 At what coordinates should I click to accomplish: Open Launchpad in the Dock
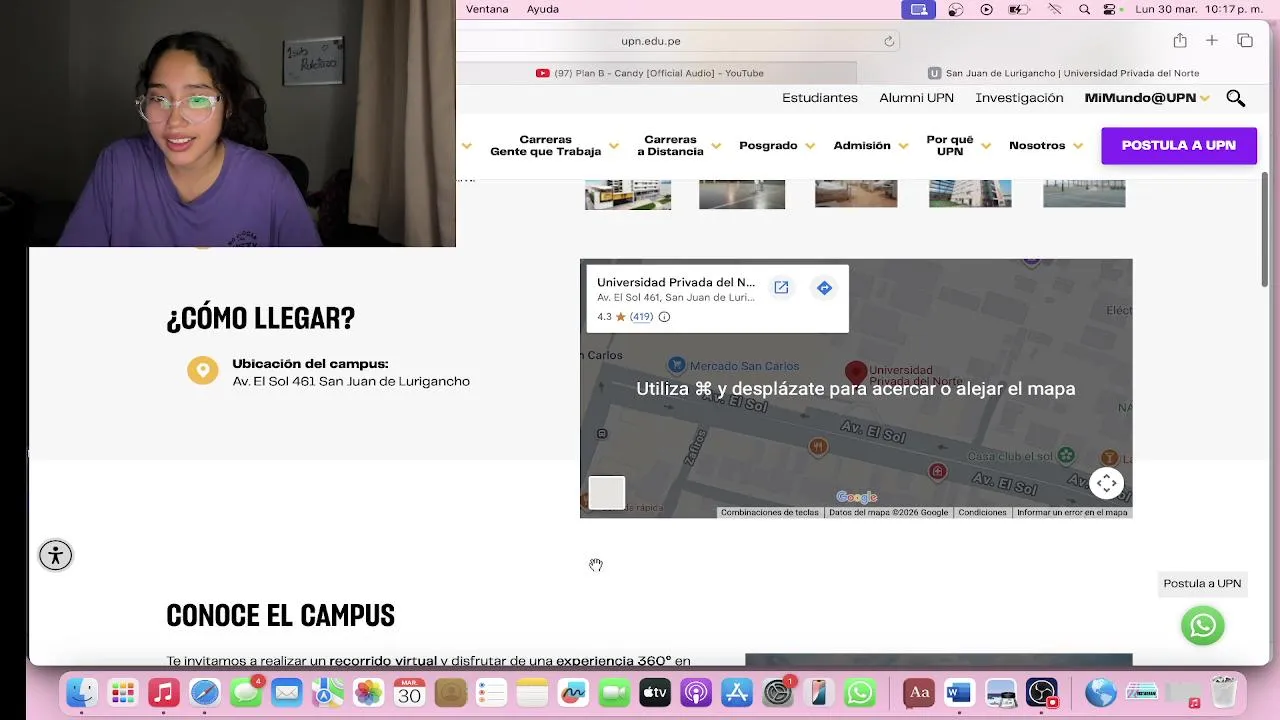(123, 692)
